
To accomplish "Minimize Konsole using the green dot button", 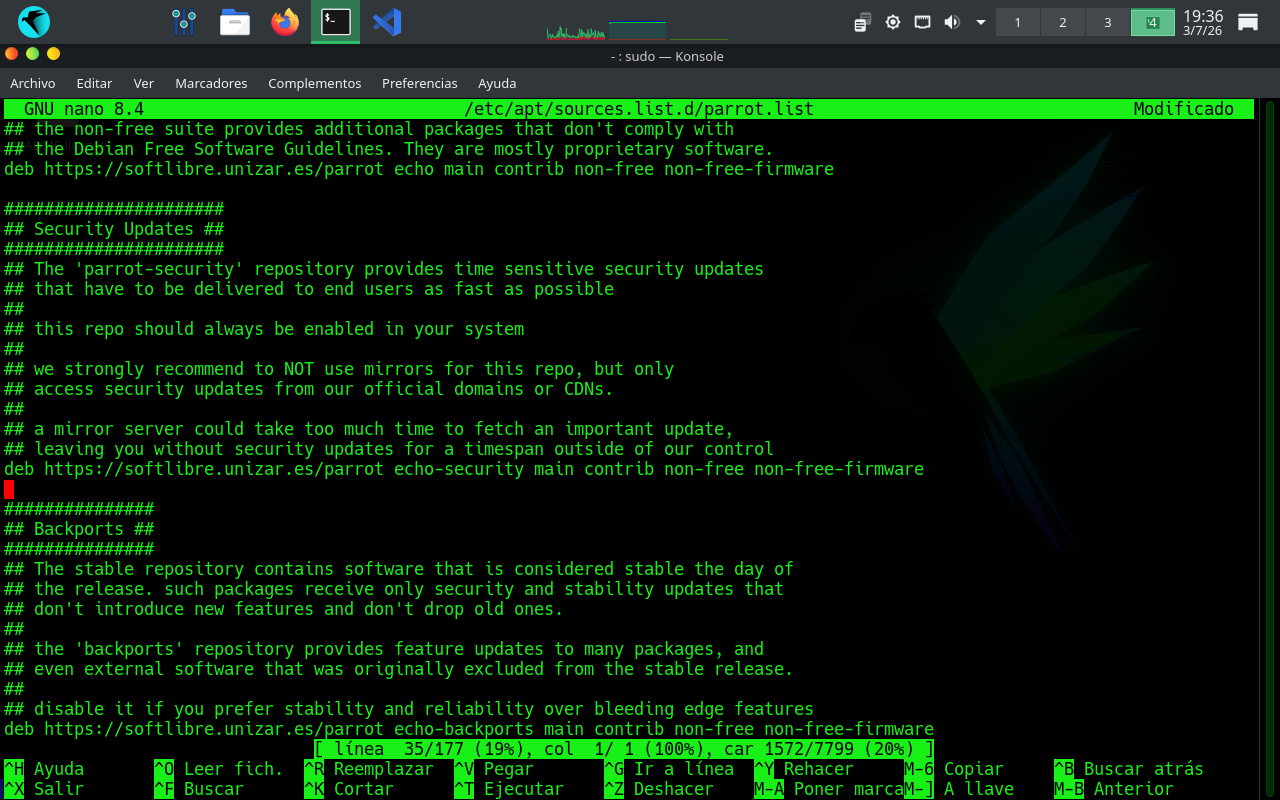I will 32,54.
